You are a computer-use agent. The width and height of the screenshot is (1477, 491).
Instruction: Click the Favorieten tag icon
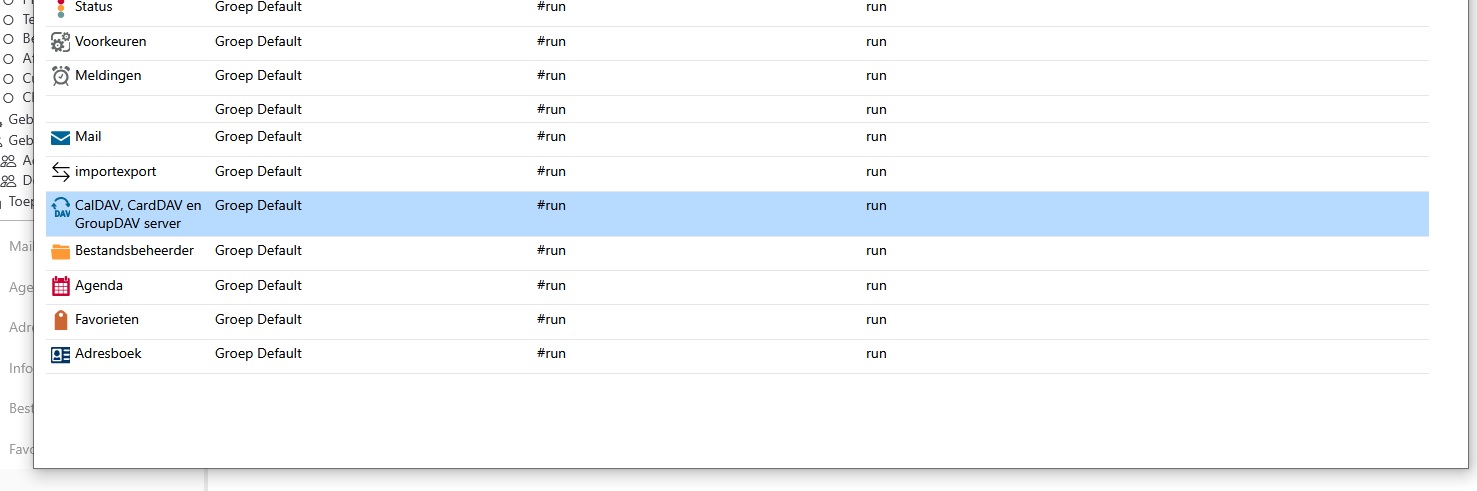pos(60,320)
